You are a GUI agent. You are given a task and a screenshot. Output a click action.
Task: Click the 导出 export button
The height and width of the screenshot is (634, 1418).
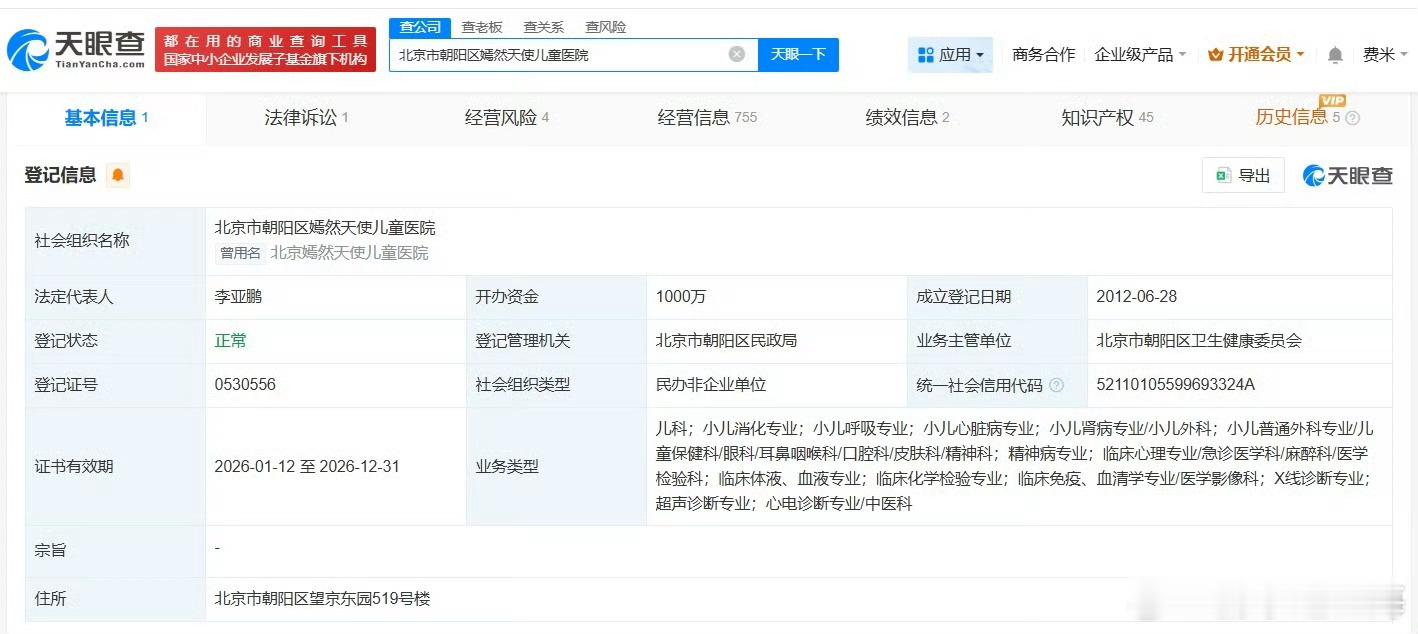click(x=1243, y=174)
